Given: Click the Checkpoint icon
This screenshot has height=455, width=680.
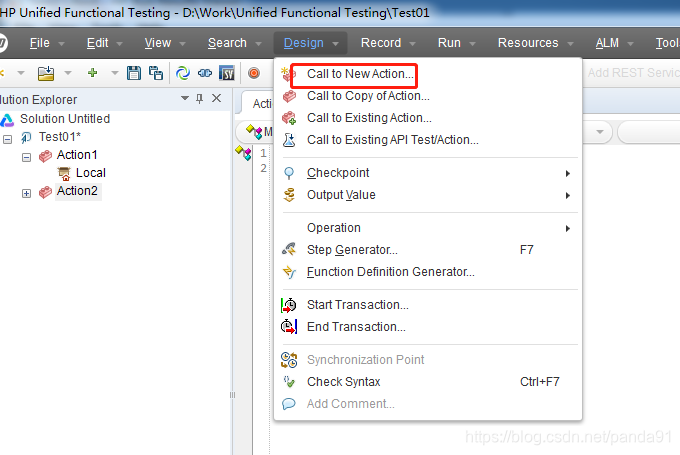Looking at the screenshot, I should 289,173.
